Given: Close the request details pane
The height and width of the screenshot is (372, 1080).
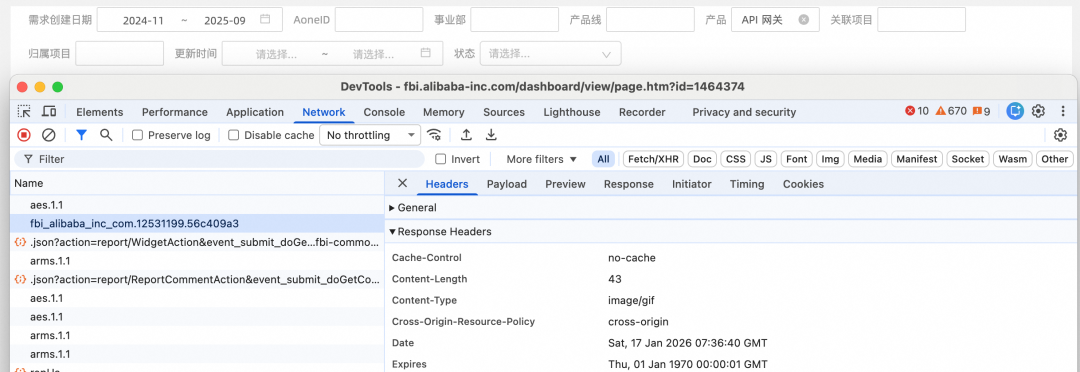Looking at the screenshot, I should point(403,183).
